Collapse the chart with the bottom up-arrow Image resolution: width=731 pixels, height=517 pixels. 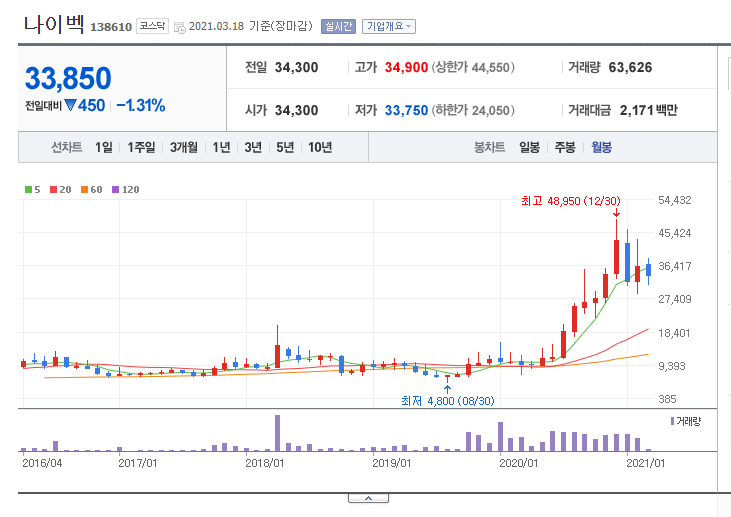[368, 498]
